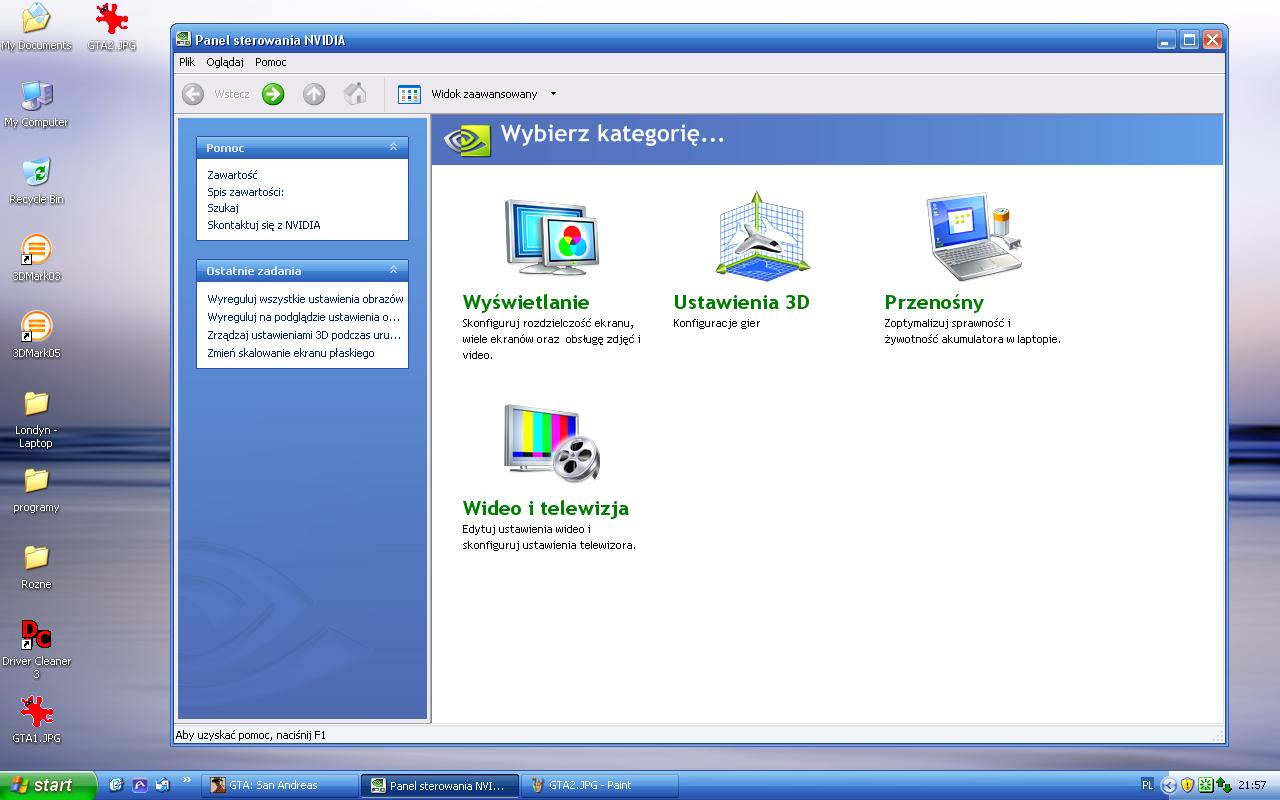Open Wyreguluj wszystkie ustawienia obrazów task
Viewport: 1280px width, 800px height.
click(305, 299)
